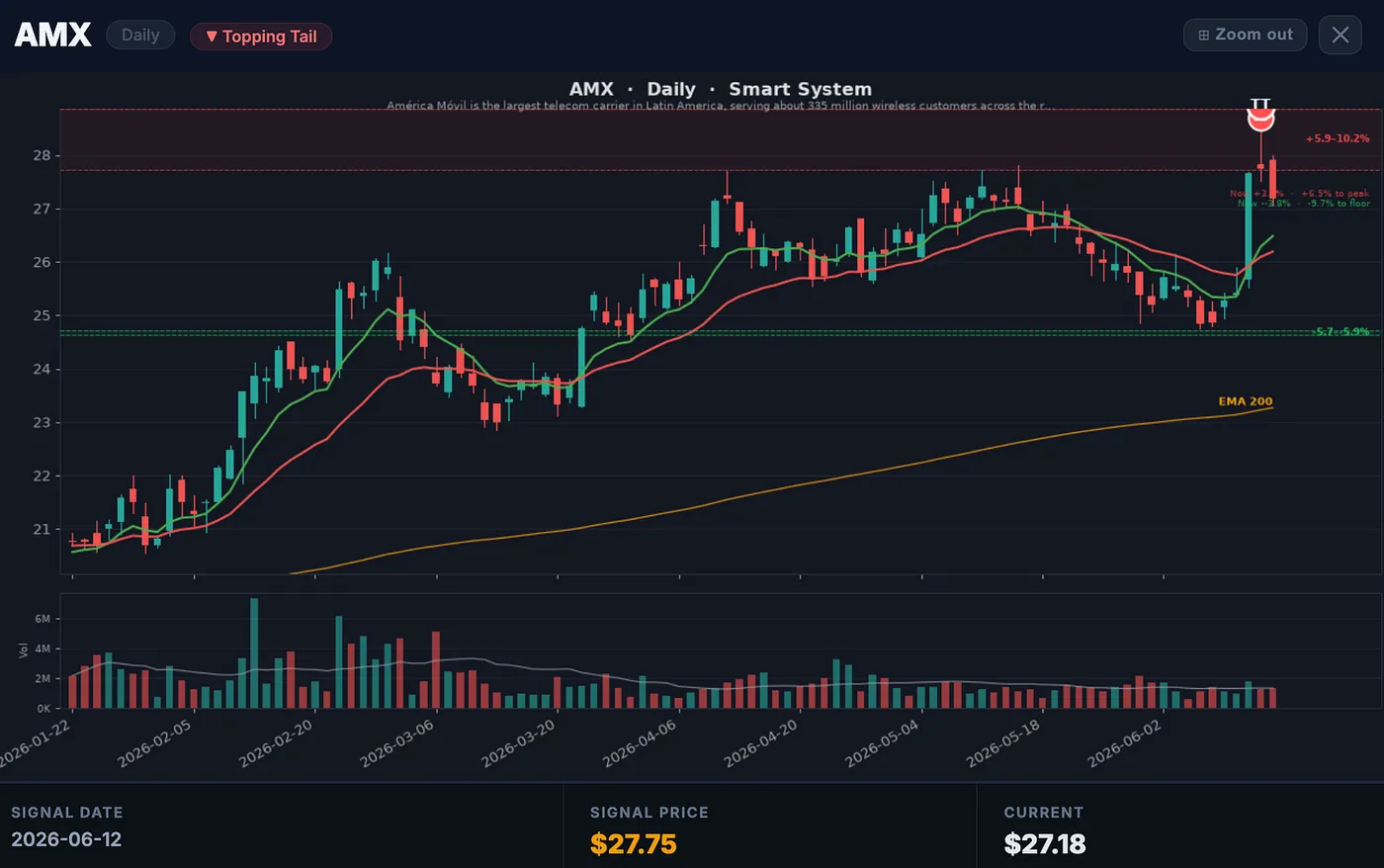Click the SIGNAL PRICE label

[x=649, y=813]
